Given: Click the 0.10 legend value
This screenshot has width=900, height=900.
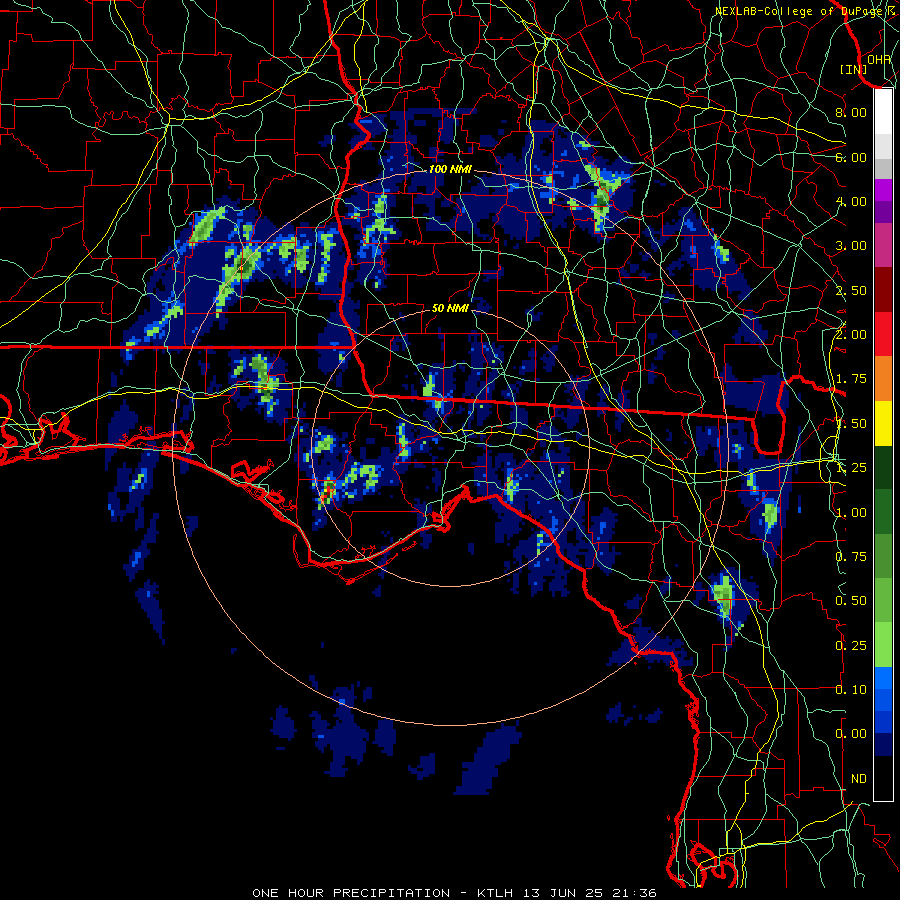Looking at the screenshot, I should pos(851,690).
